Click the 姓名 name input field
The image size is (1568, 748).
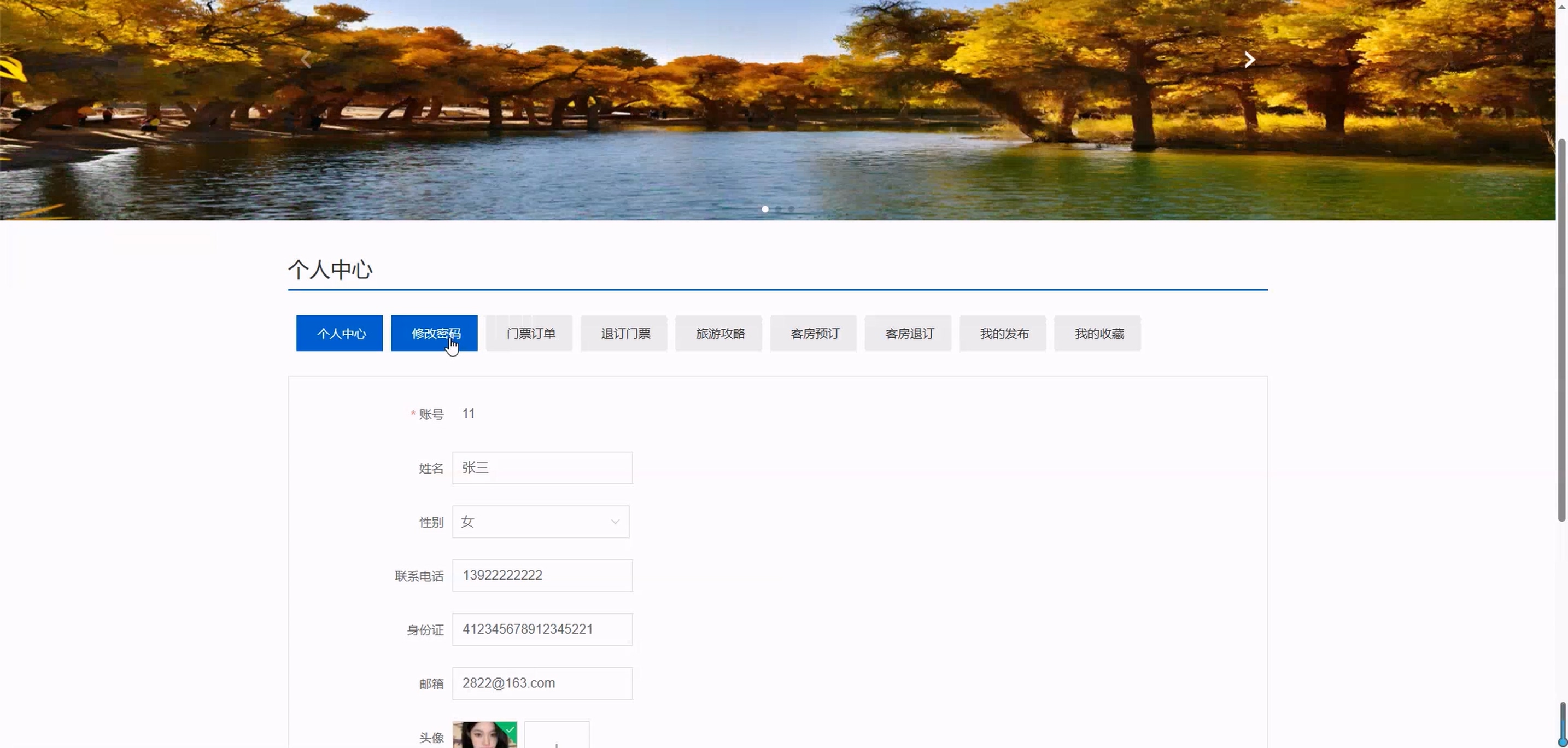(542, 468)
